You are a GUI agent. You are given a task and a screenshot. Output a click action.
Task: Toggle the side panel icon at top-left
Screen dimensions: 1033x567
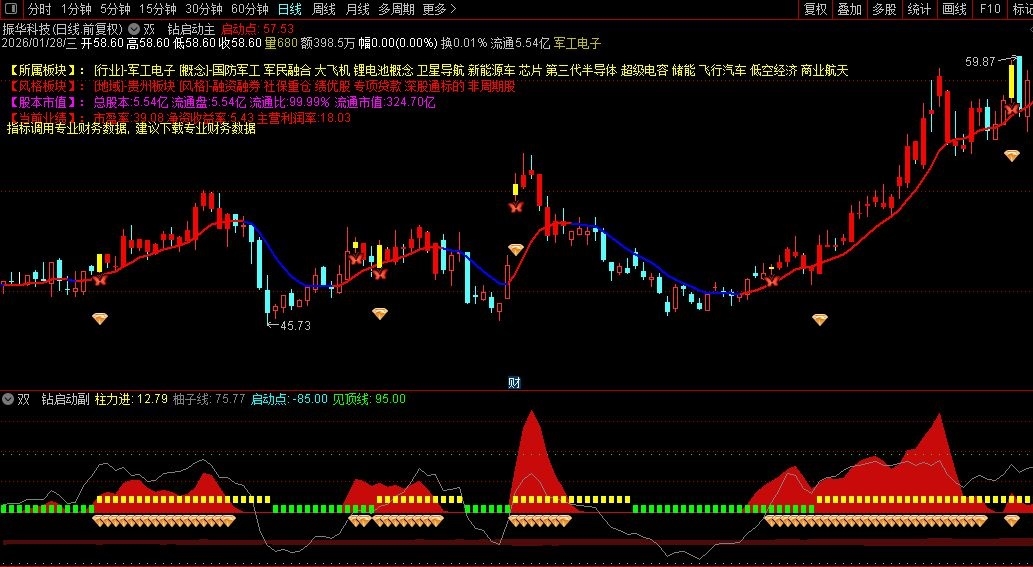click(11, 9)
